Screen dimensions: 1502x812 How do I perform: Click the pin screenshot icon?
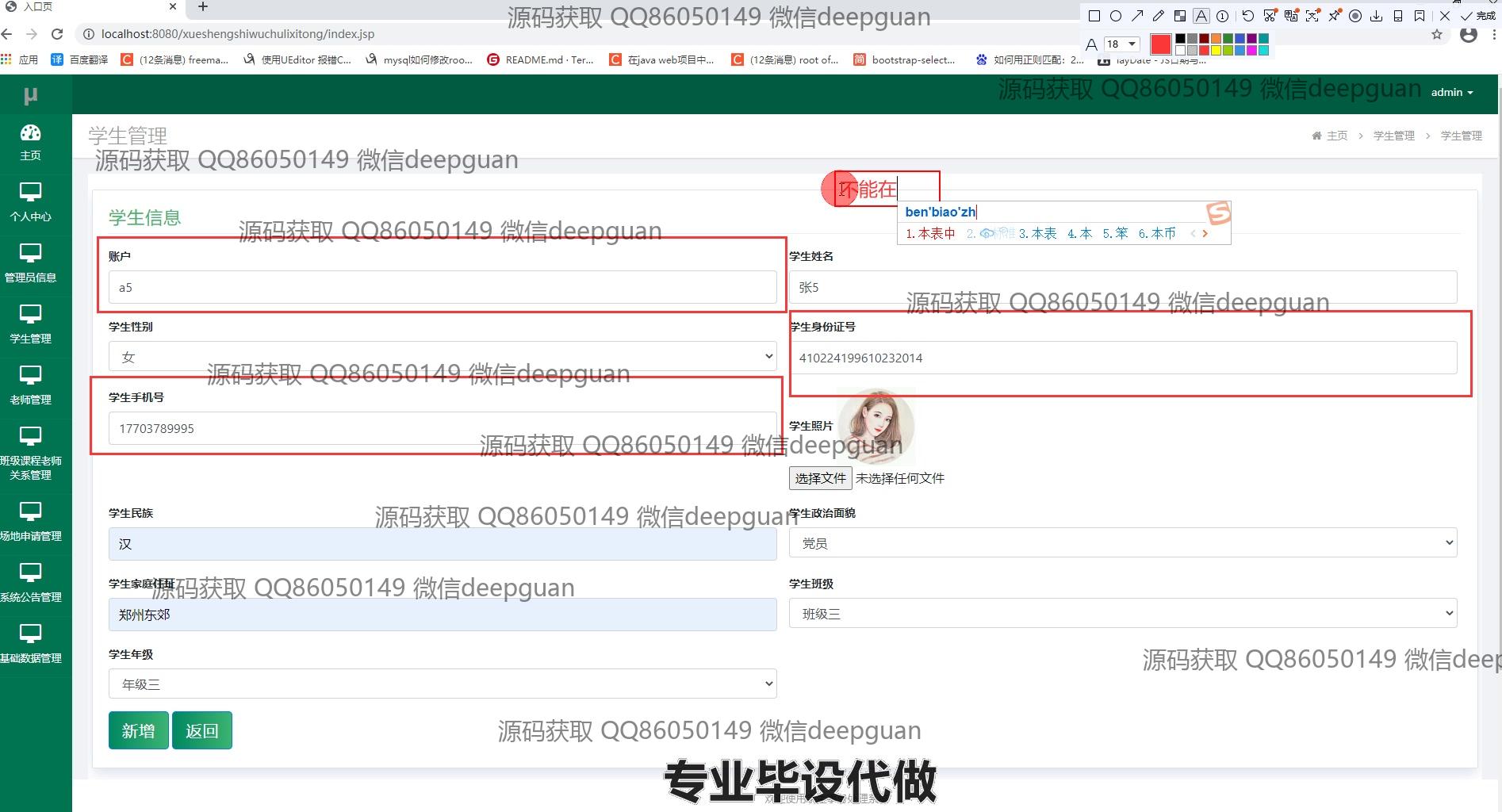[1335, 16]
